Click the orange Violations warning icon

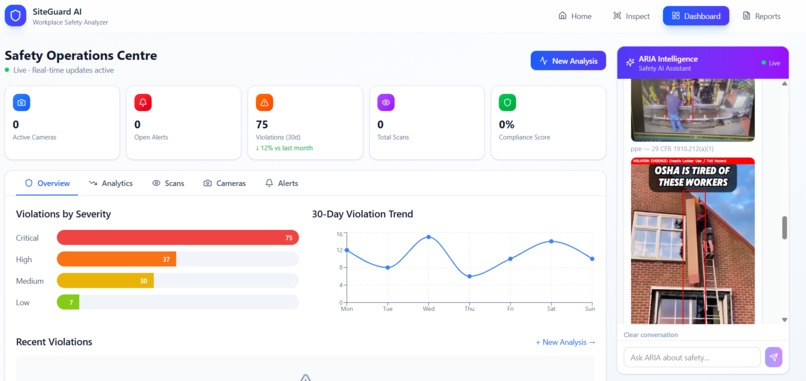coord(264,102)
